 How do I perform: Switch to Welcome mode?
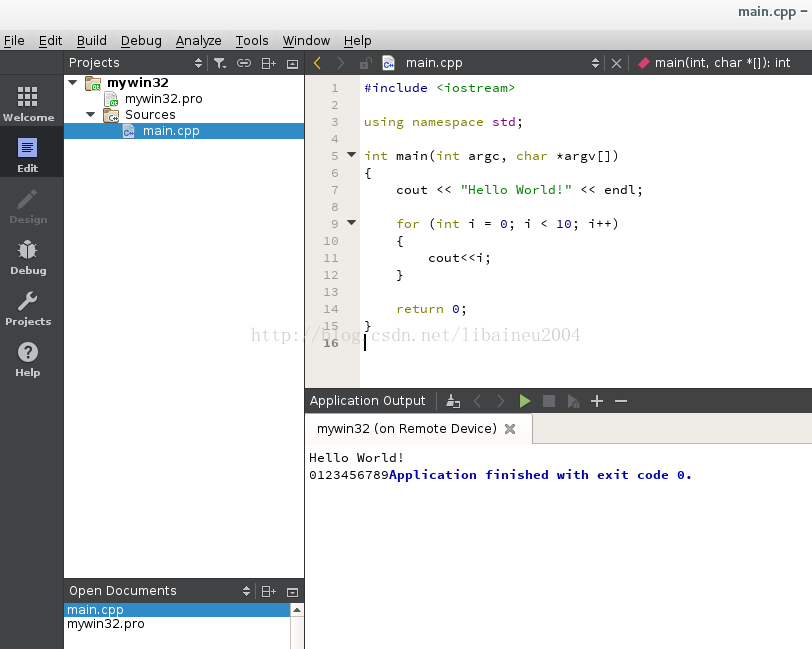point(28,104)
